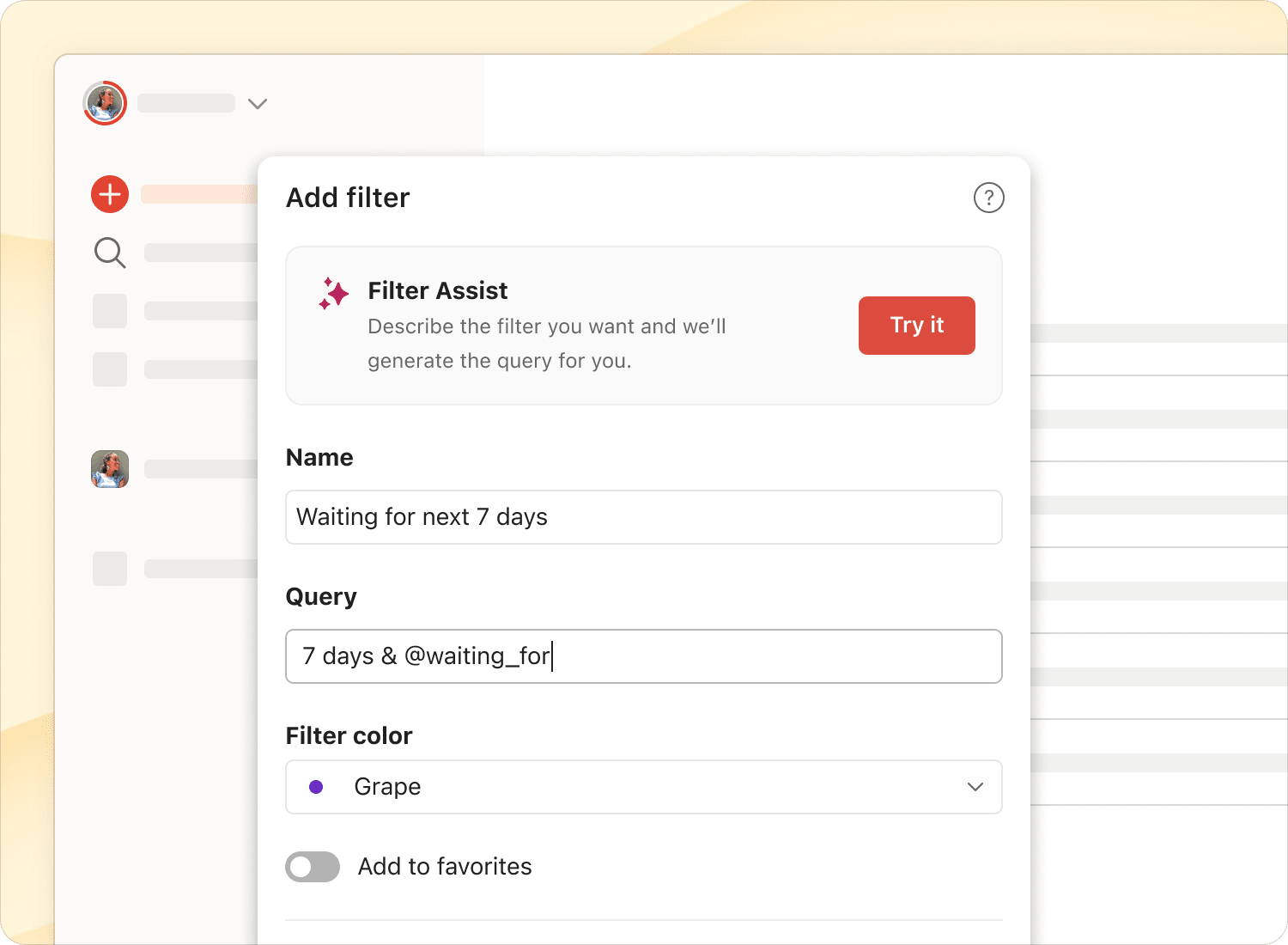Expand the account menu chevron
The height and width of the screenshot is (945, 1288).
[257, 104]
